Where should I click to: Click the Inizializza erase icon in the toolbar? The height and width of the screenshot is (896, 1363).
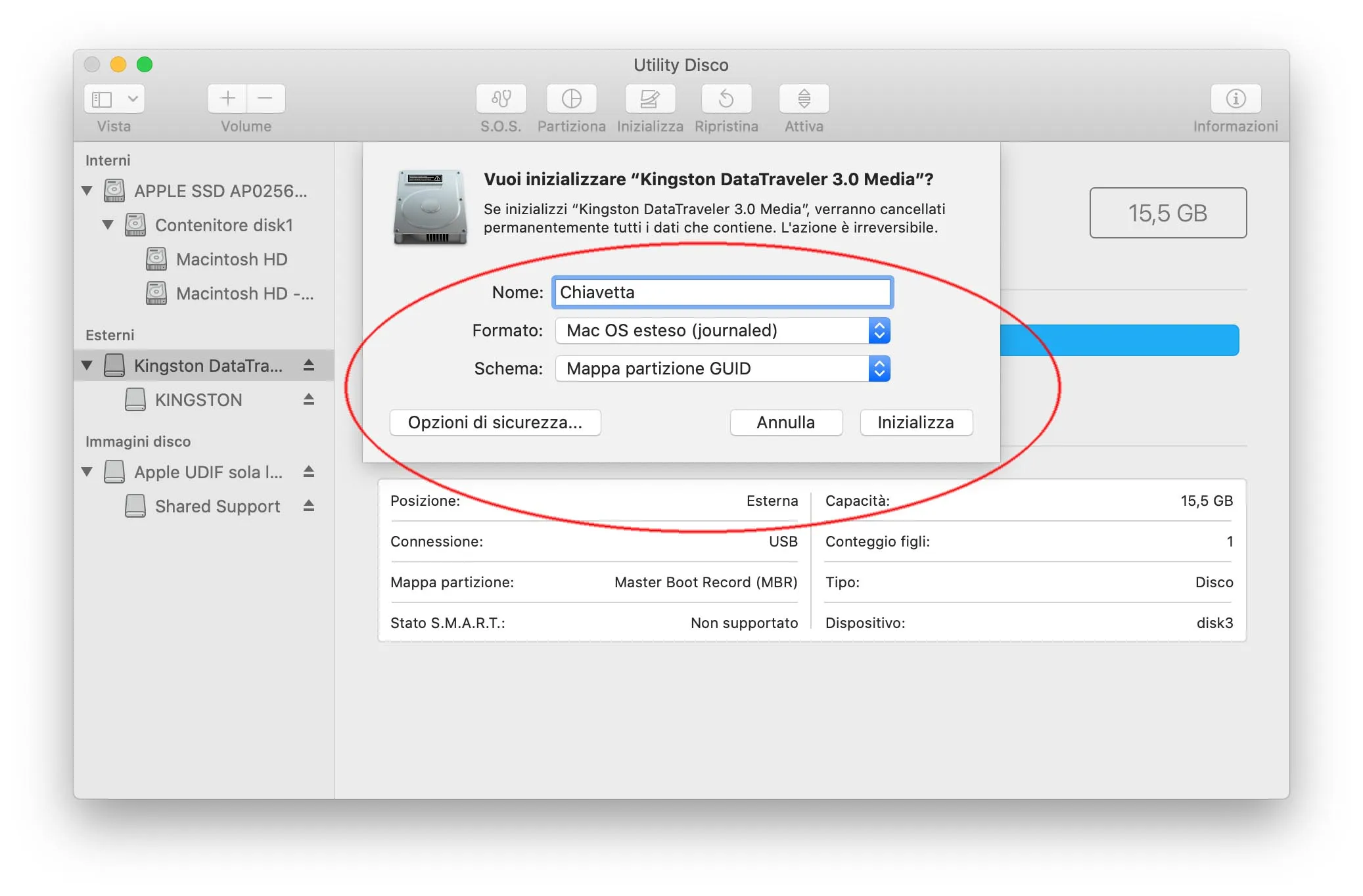tap(649, 99)
